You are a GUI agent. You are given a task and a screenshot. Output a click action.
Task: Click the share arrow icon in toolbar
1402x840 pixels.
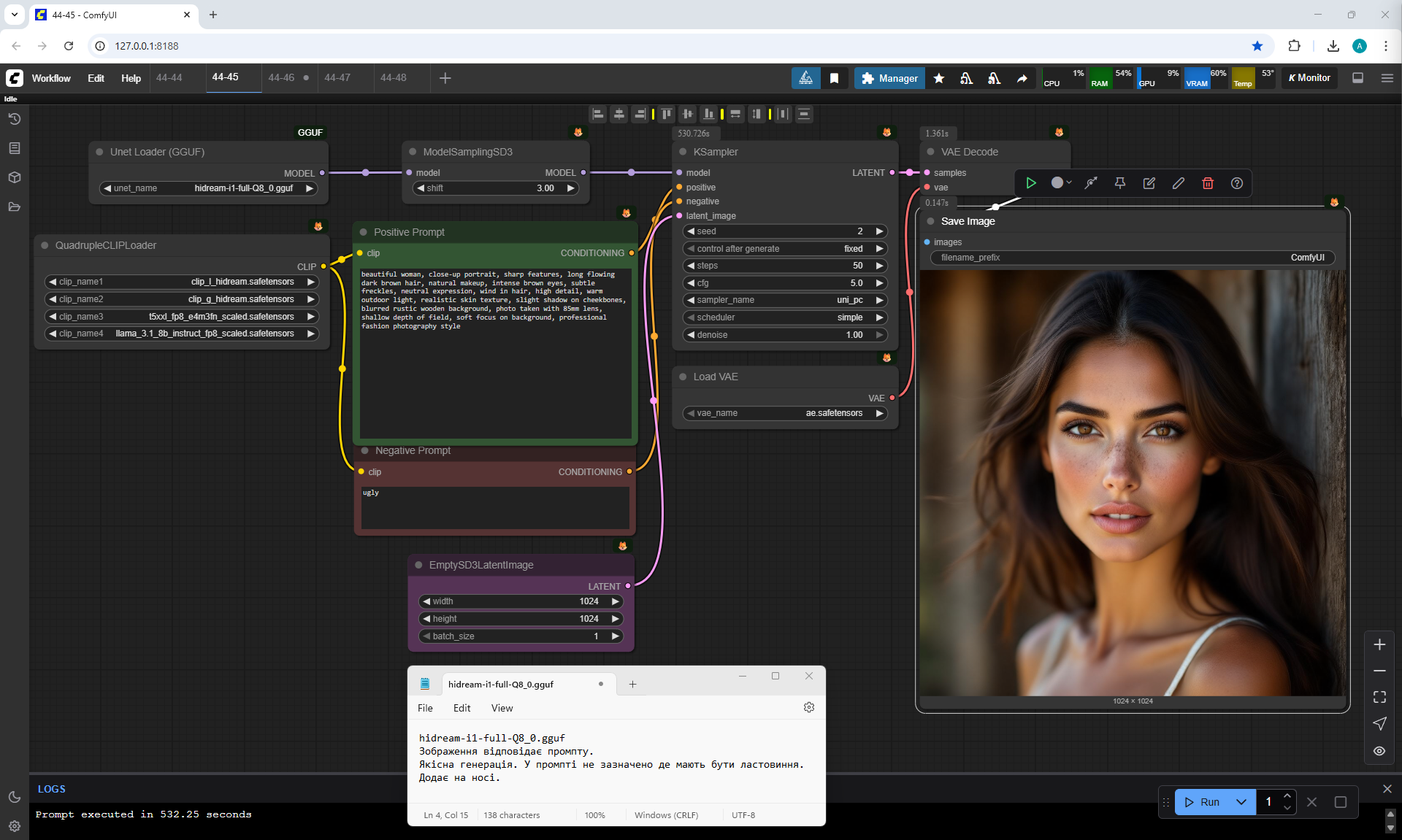click(x=1022, y=78)
